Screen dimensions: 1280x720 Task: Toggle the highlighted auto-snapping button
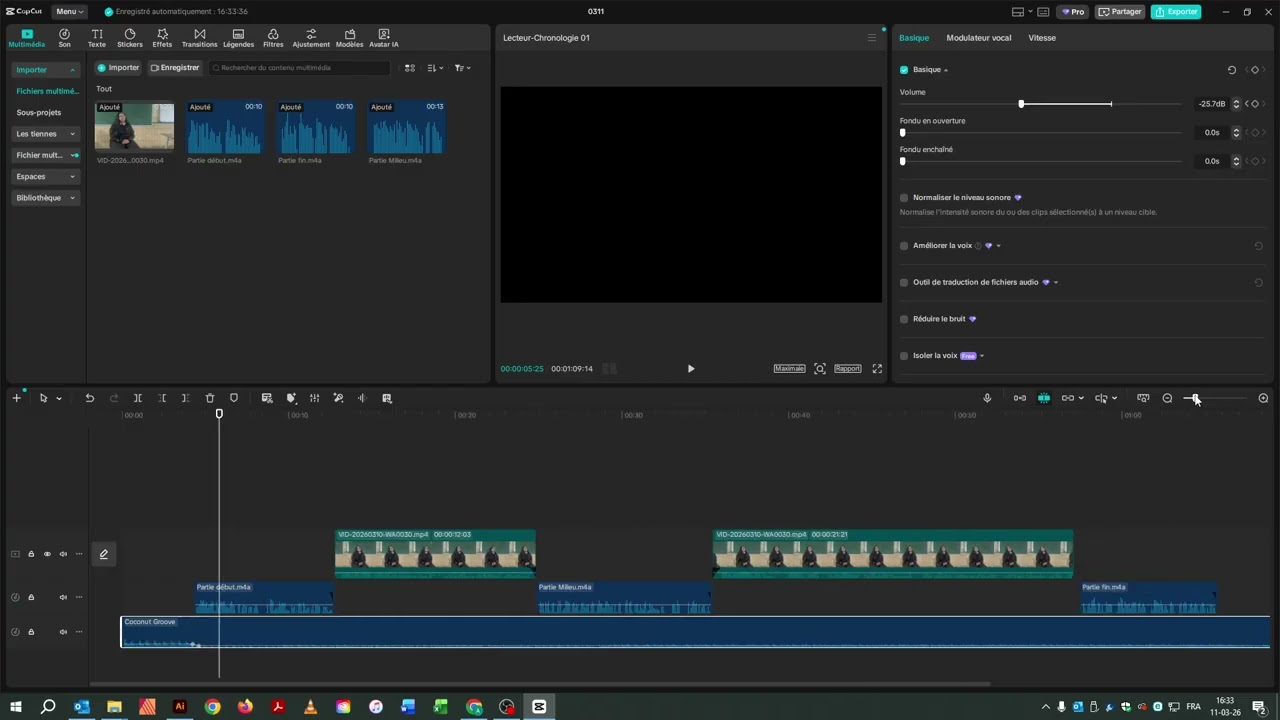[x=1044, y=398]
